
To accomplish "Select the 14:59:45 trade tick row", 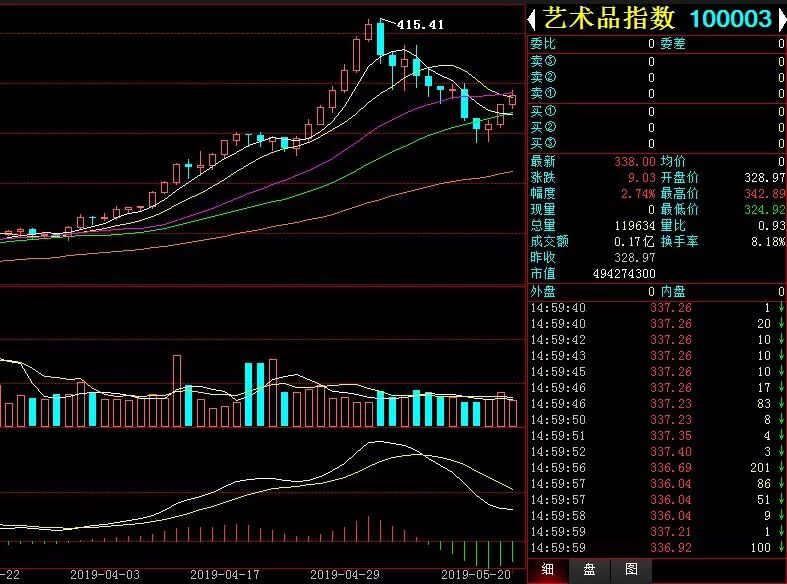I will [657, 372].
